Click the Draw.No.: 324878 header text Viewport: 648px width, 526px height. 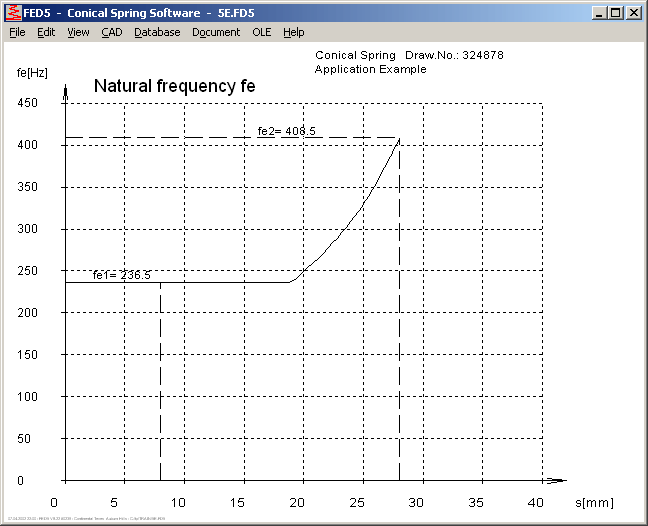click(454, 55)
